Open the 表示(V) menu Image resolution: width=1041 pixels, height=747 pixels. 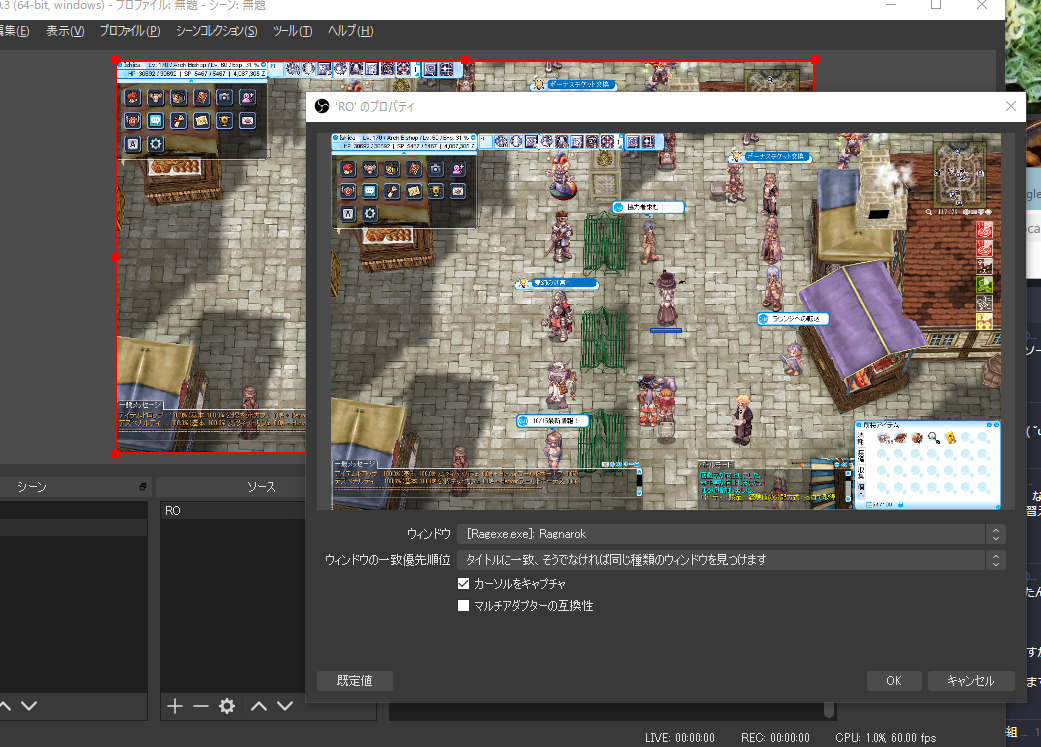tap(65, 31)
